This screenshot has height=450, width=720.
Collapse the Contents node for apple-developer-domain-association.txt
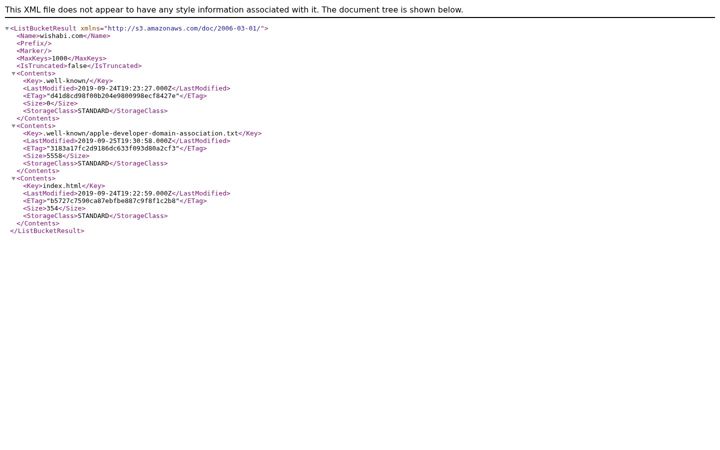point(14,126)
